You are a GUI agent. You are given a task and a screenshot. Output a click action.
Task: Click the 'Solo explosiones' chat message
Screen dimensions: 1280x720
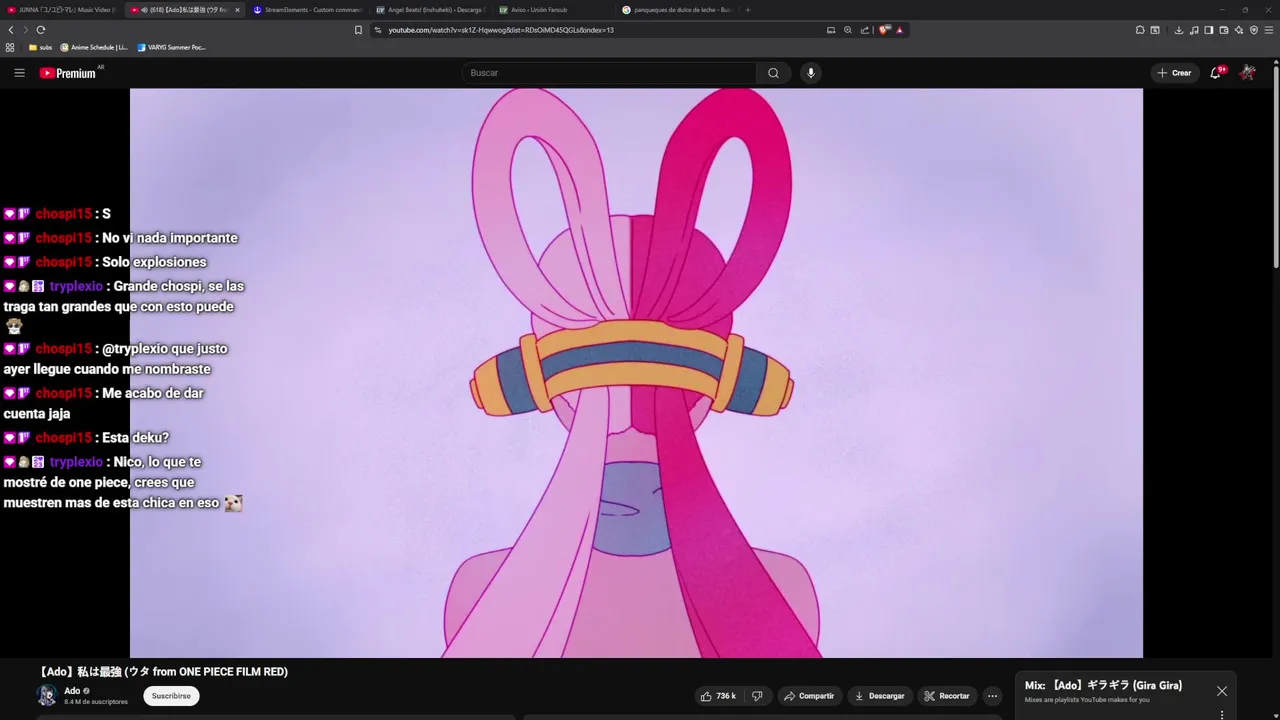(x=154, y=262)
